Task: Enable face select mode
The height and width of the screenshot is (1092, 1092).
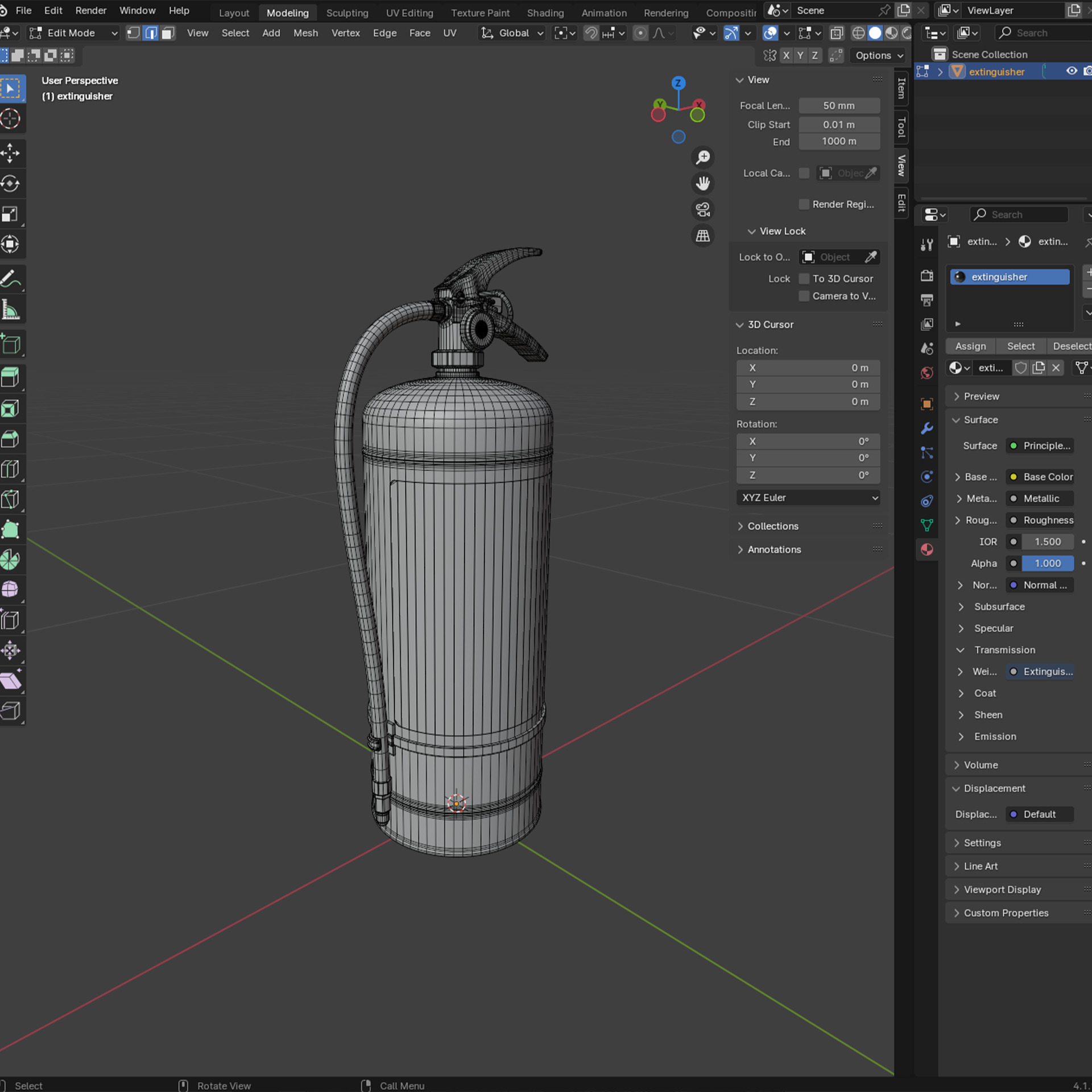Action: 168,33
